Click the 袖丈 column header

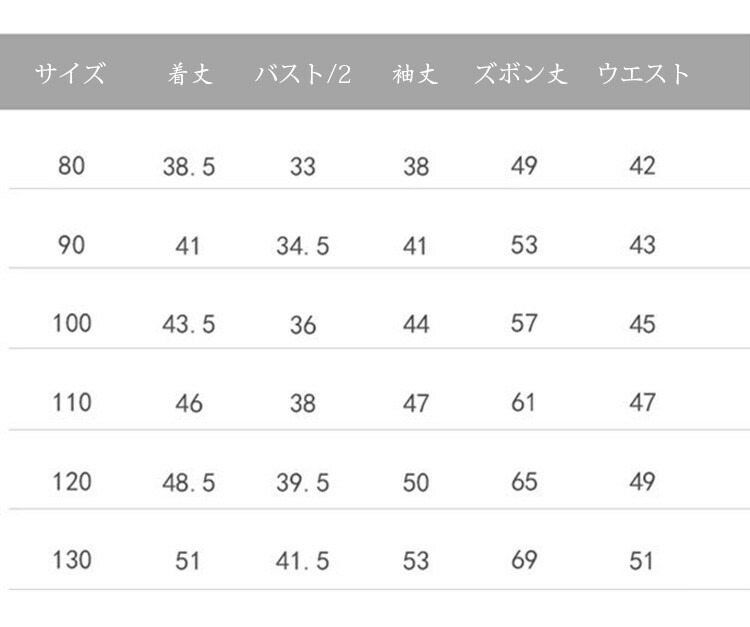coord(416,74)
